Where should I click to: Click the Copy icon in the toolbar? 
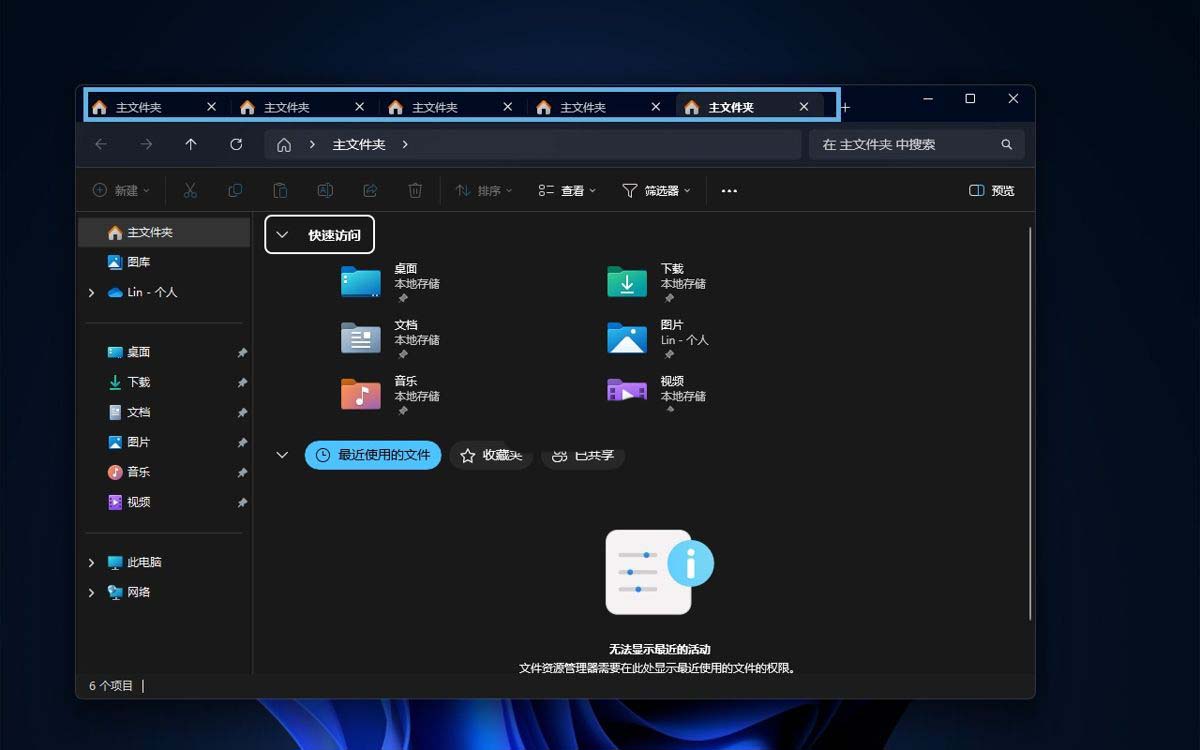(235, 190)
